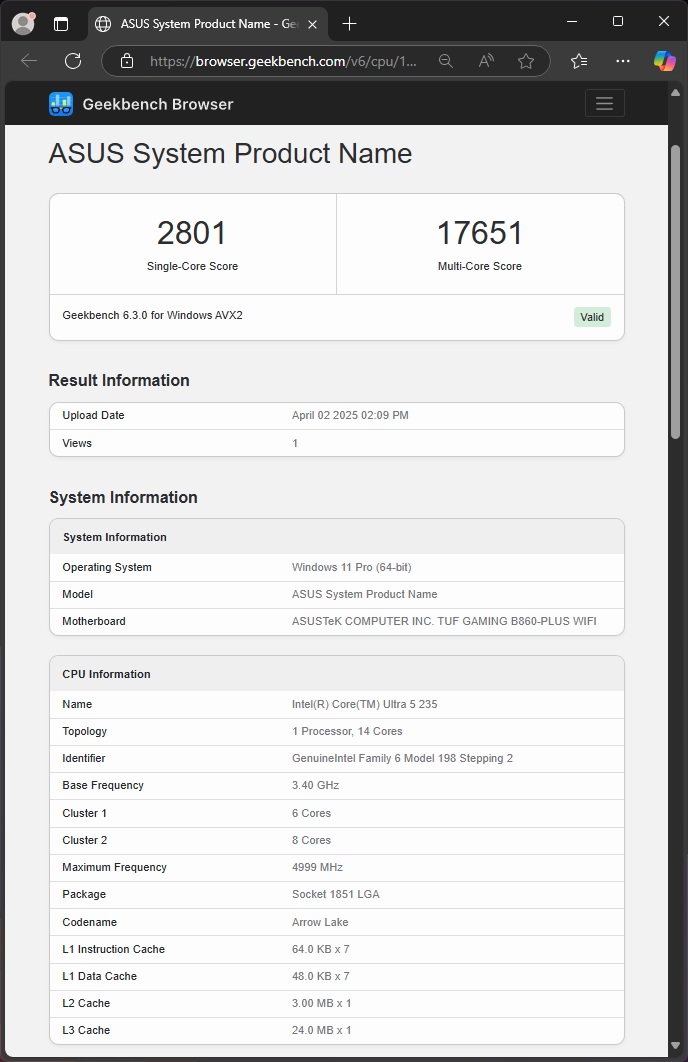Click the upload date April 02 2025 02:09 PM
This screenshot has height=1062, width=688.
(x=350, y=415)
